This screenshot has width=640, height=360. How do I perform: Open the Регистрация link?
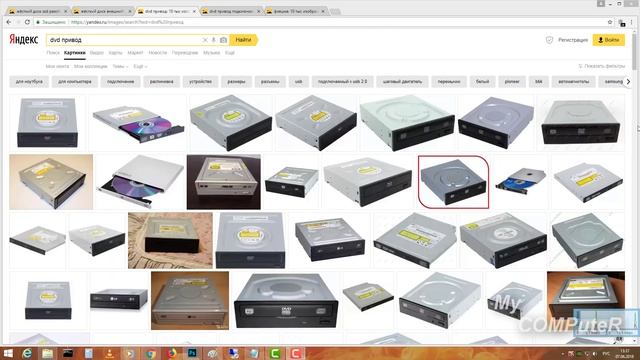click(x=573, y=40)
